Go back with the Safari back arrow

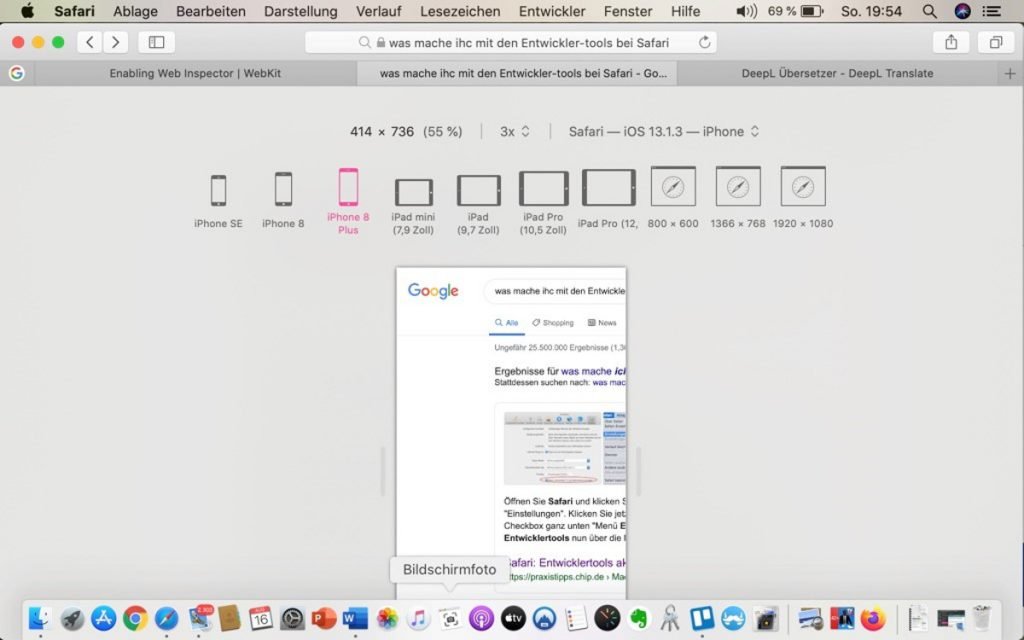pyautogui.click(x=89, y=42)
